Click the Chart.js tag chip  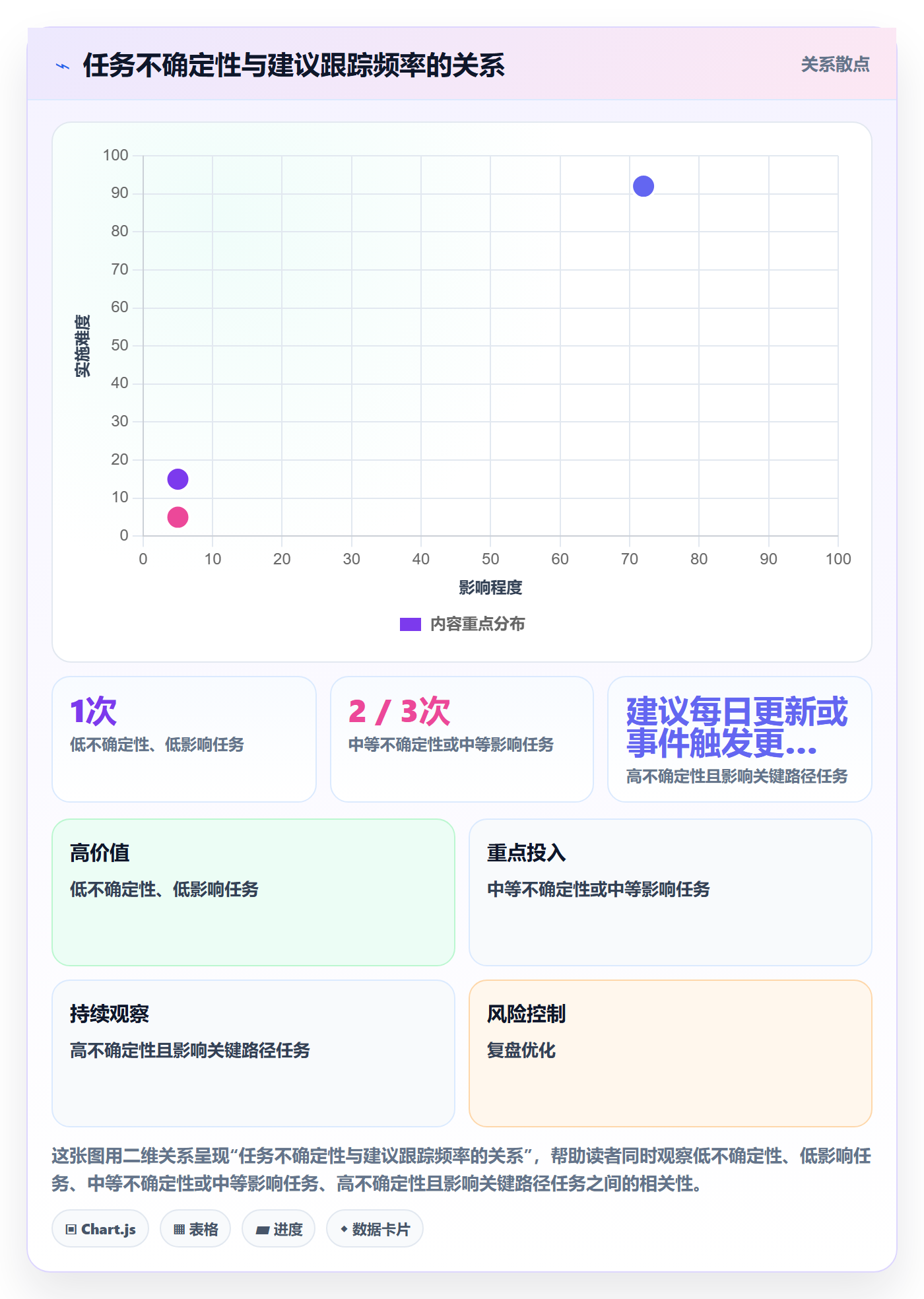[x=100, y=1229]
